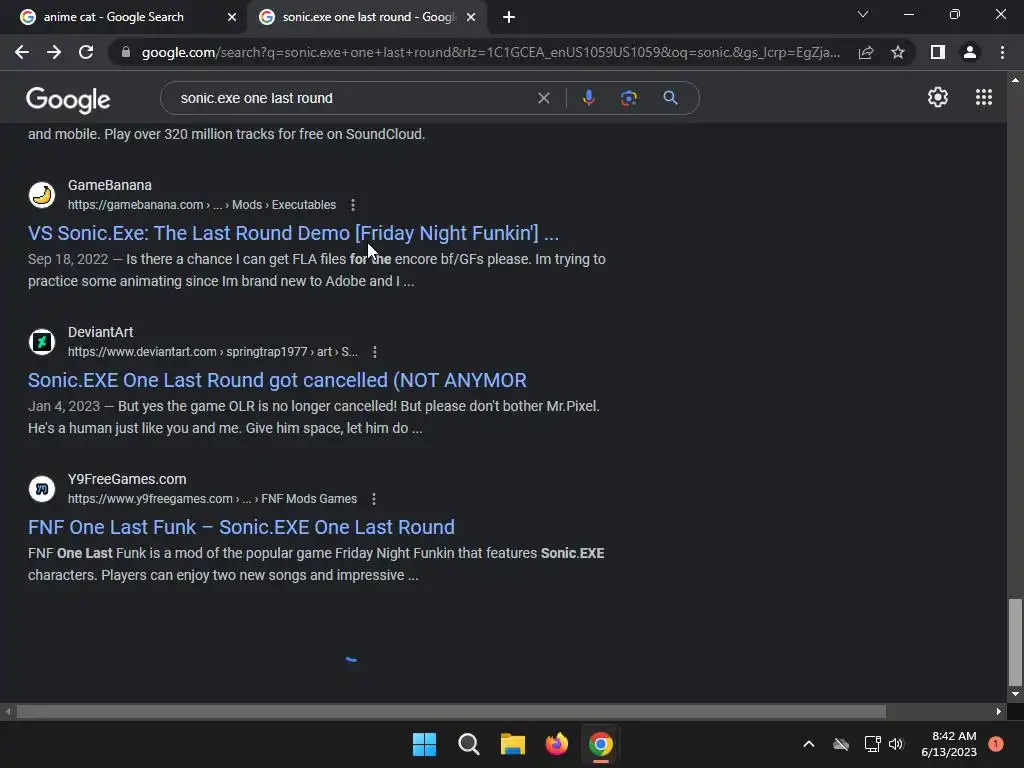Open Sonic.EXE One Last Round got cancelled link
Viewport: 1024px width, 768px height.
(x=277, y=380)
